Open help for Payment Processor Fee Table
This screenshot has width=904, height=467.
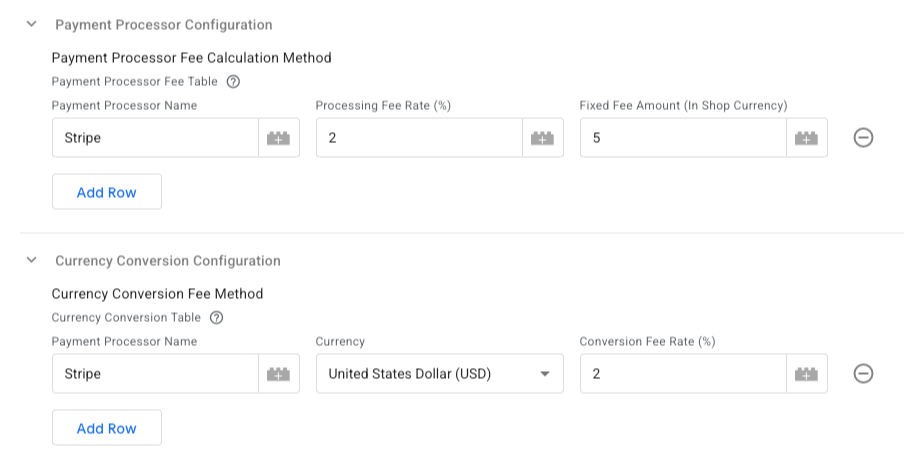(x=233, y=82)
